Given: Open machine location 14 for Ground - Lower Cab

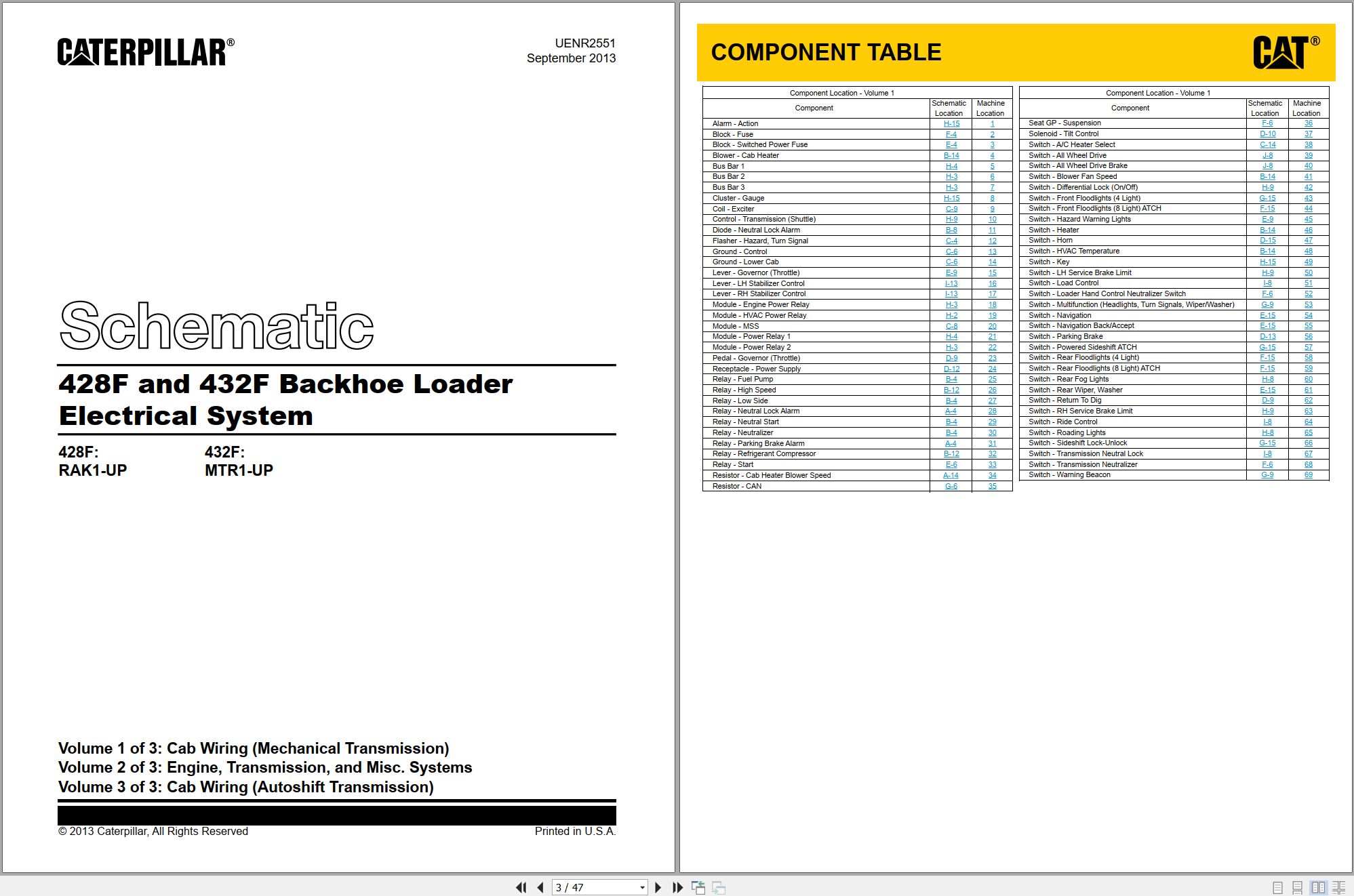Looking at the screenshot, I should [x=992, y=262].
